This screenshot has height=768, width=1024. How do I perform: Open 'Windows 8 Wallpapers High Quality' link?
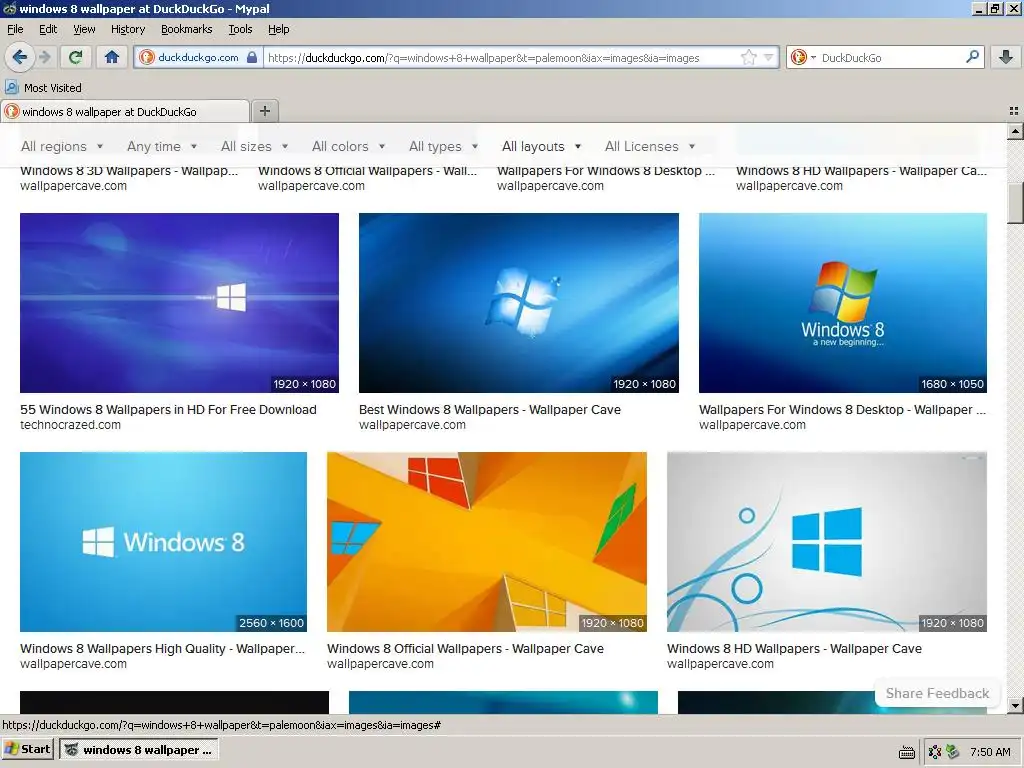click(163, 648)
